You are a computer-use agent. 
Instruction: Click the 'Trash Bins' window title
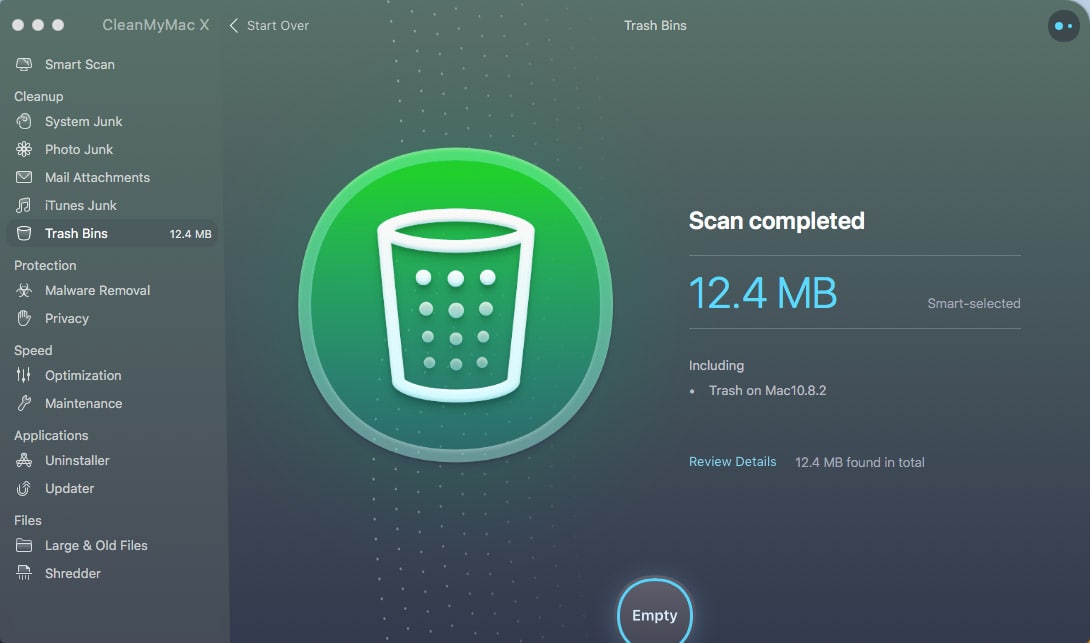[x=655, y=26]
